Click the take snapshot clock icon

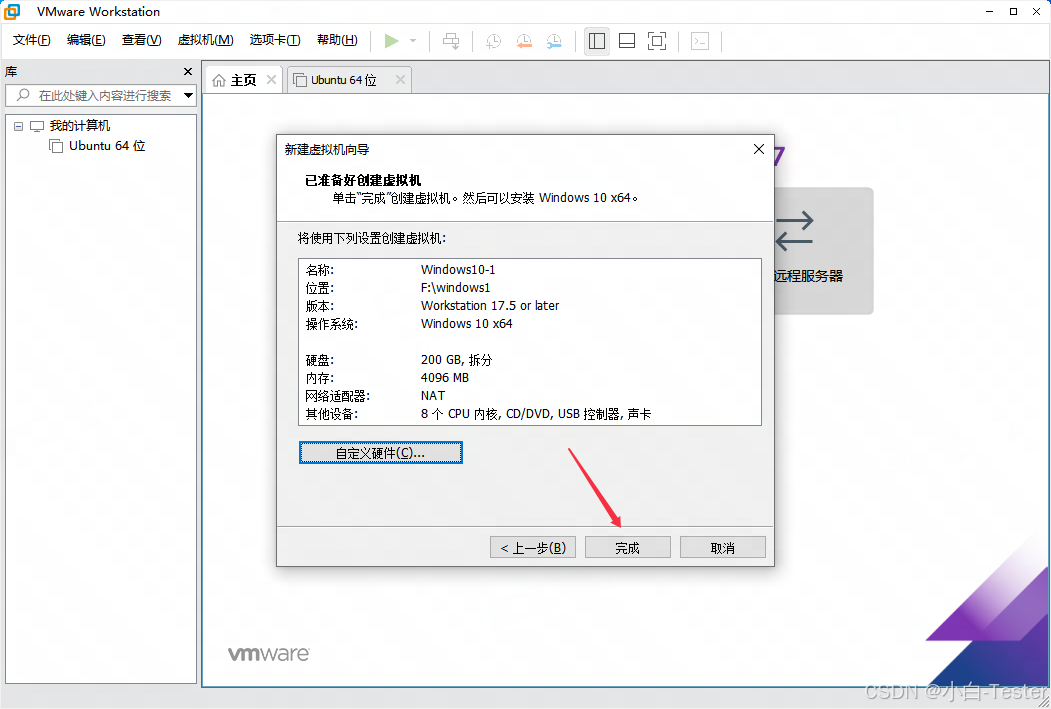[493, 41]
